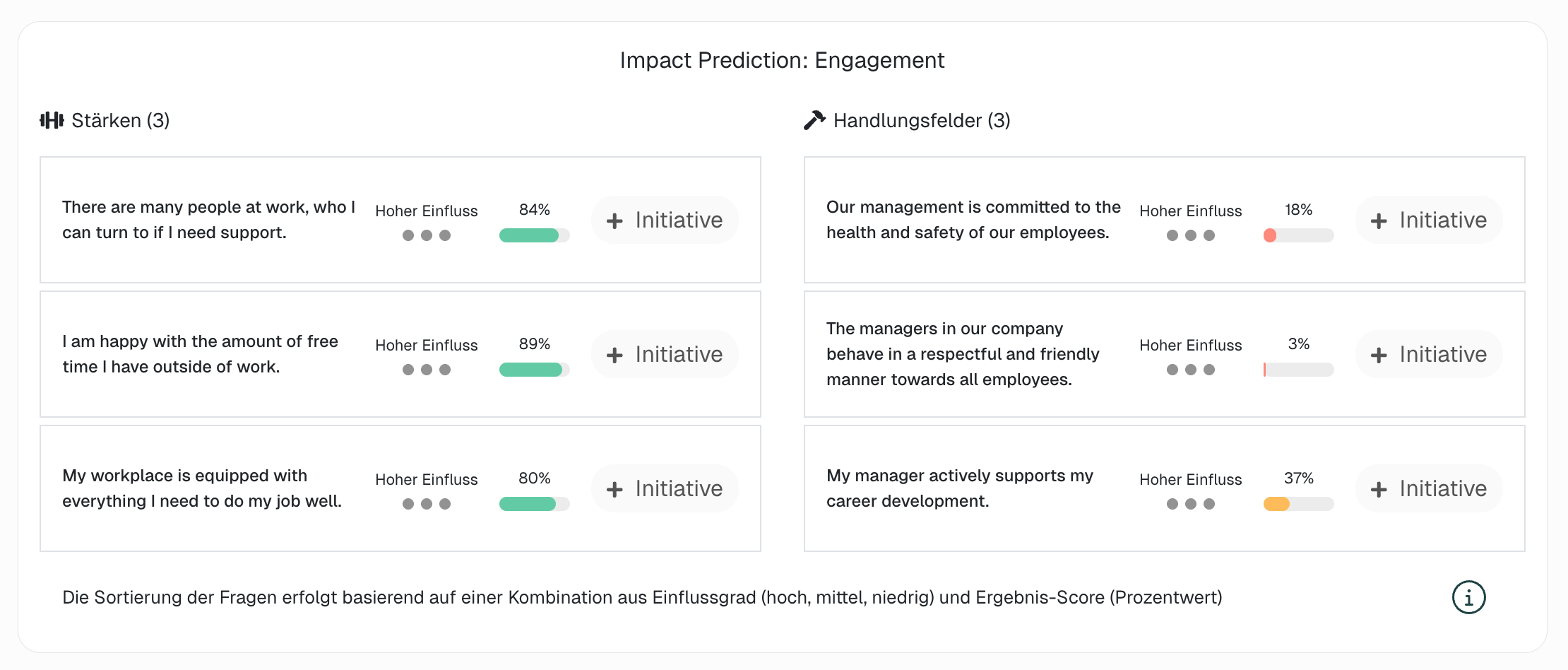
Task: Click the 89% green progress bar
Action: pyautogui.click(x=534, y=370)
